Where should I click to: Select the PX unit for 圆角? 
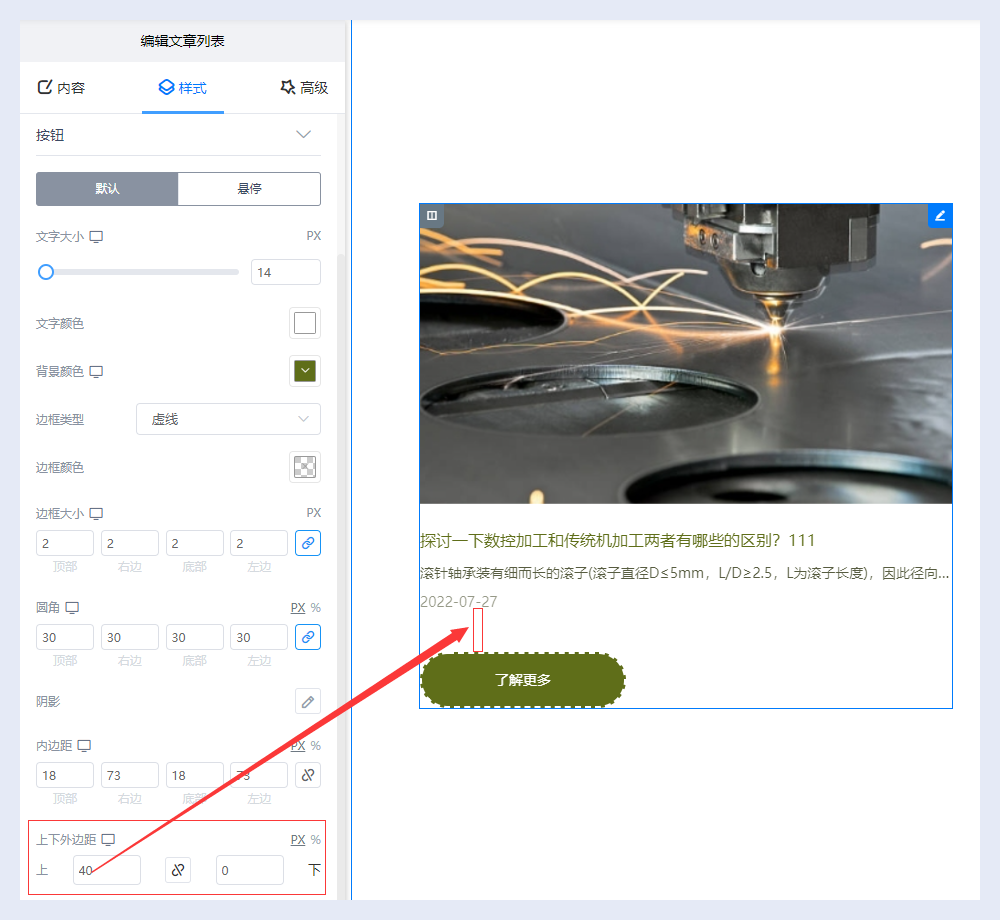pyautogui.click(x=297, y=607)
